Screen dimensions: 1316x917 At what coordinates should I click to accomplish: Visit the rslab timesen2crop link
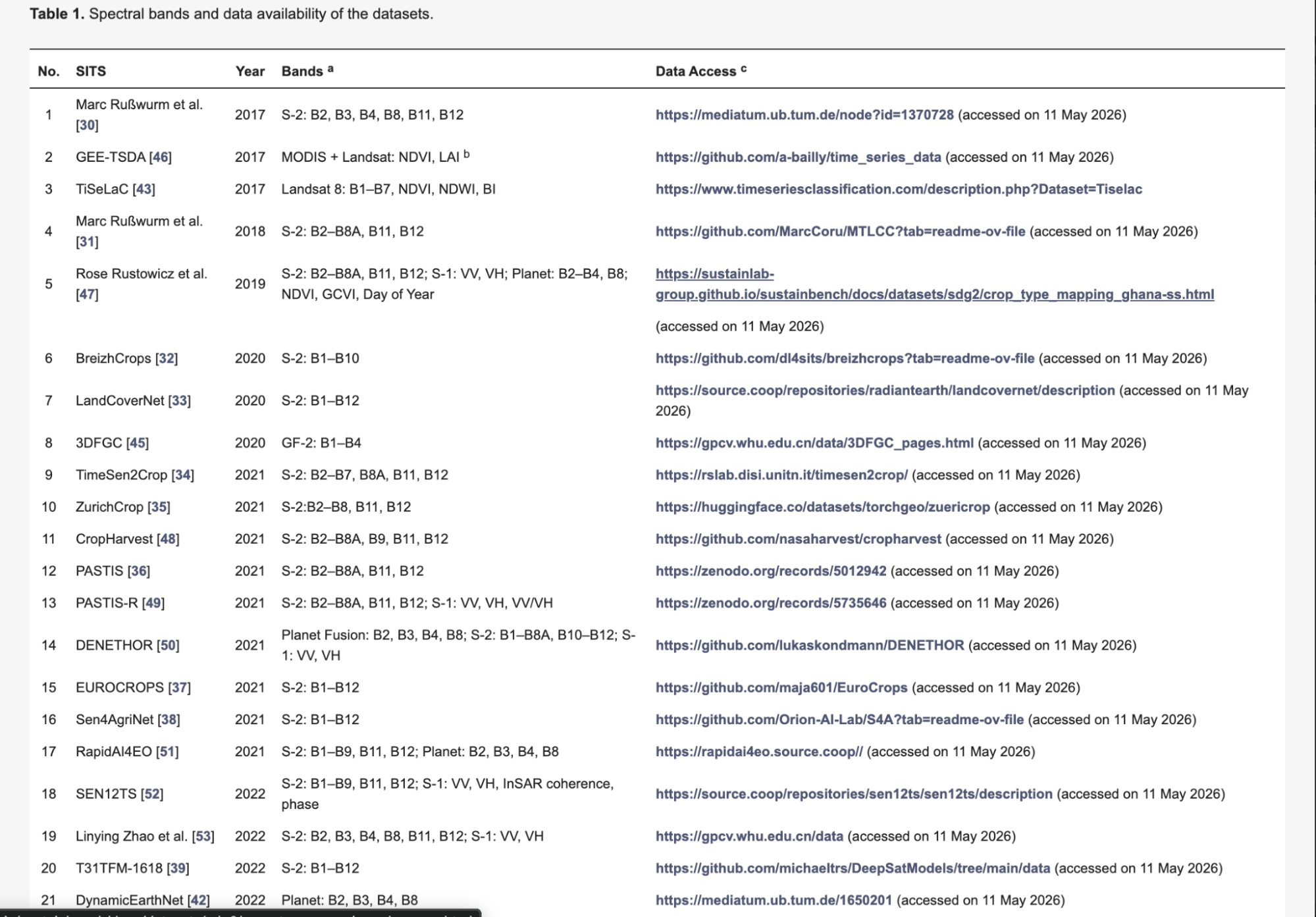[781, 475]
